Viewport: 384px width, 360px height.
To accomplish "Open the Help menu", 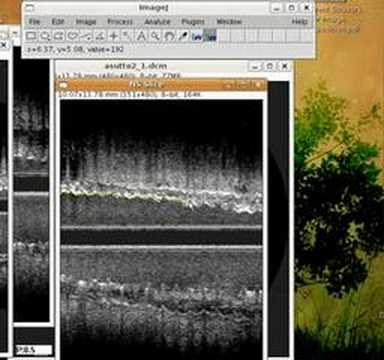I will coord(299,22).
